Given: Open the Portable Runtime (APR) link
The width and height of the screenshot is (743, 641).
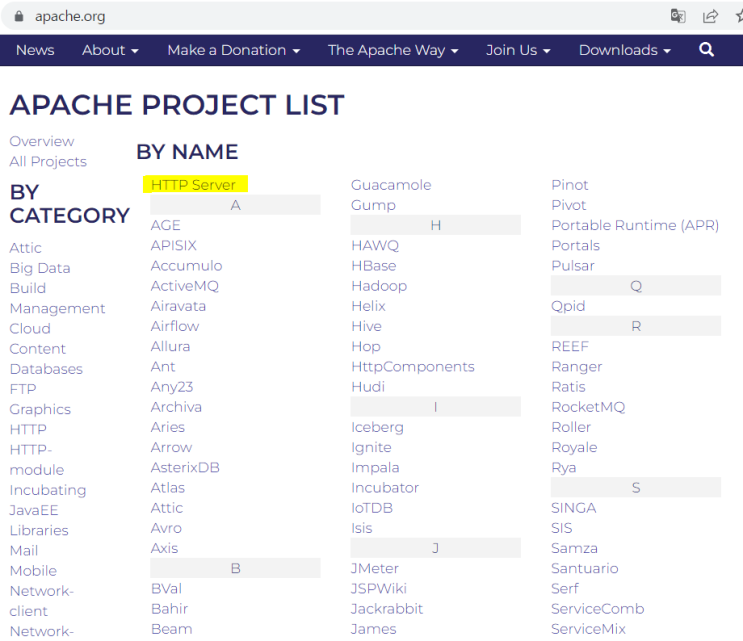Looking at the screenshot, I should click(635, 225).
